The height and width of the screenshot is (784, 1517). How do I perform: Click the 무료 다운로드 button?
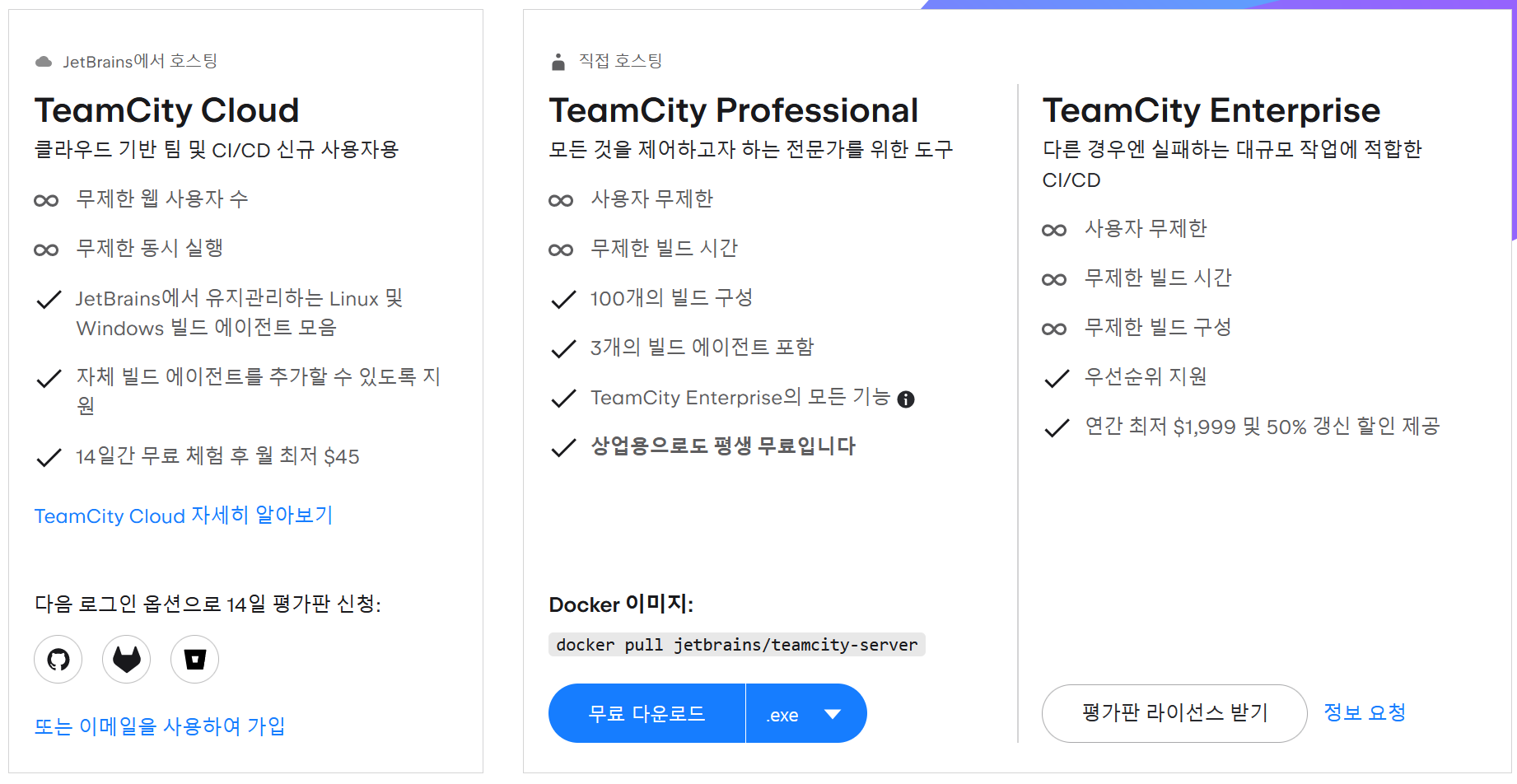tap(646, 713)
